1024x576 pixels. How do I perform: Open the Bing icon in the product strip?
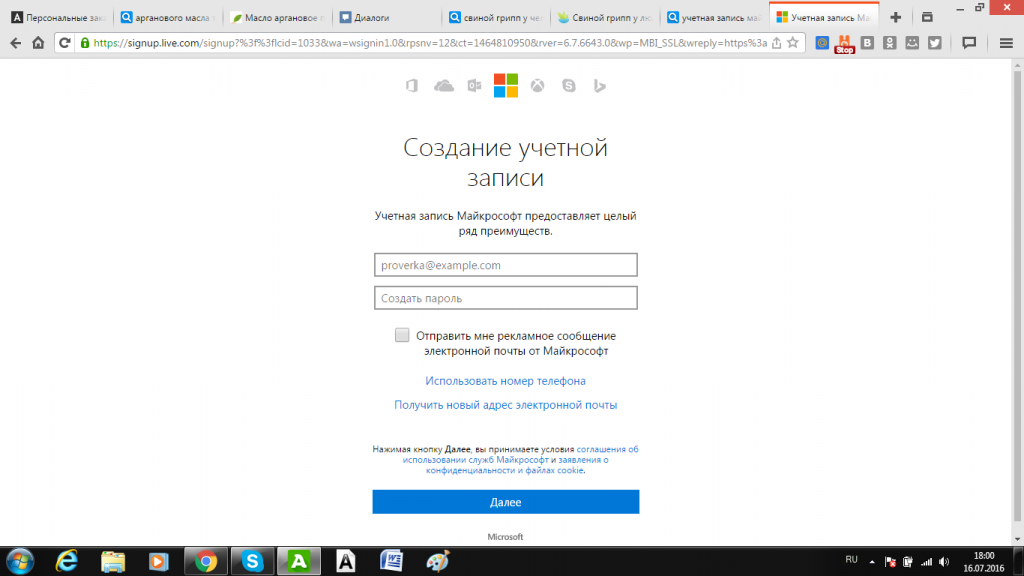tap(598, 85)
